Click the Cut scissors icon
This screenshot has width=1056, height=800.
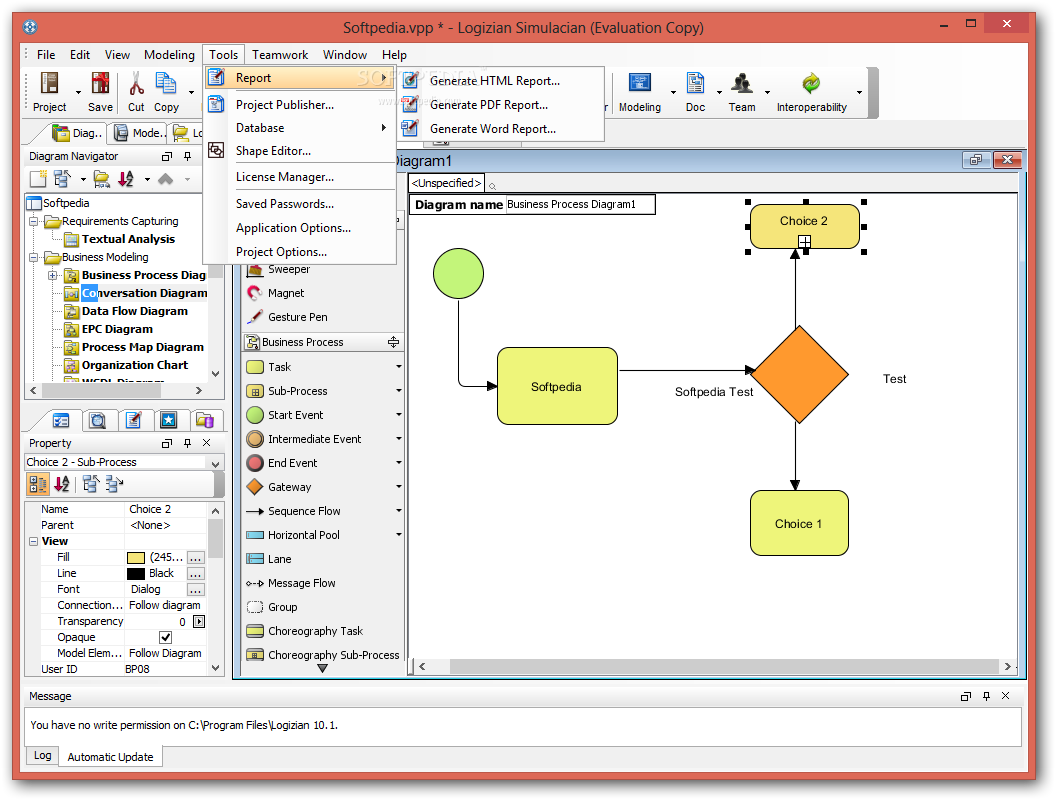click(x=136, y=84)
